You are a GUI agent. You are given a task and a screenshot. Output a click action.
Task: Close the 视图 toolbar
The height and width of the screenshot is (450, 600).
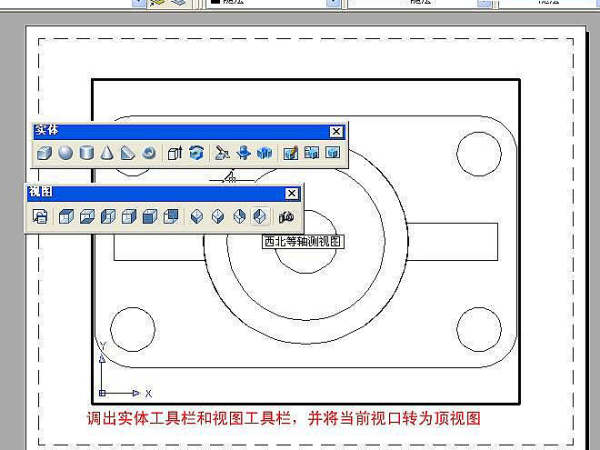pyautogui.click(x=292, y=193)
